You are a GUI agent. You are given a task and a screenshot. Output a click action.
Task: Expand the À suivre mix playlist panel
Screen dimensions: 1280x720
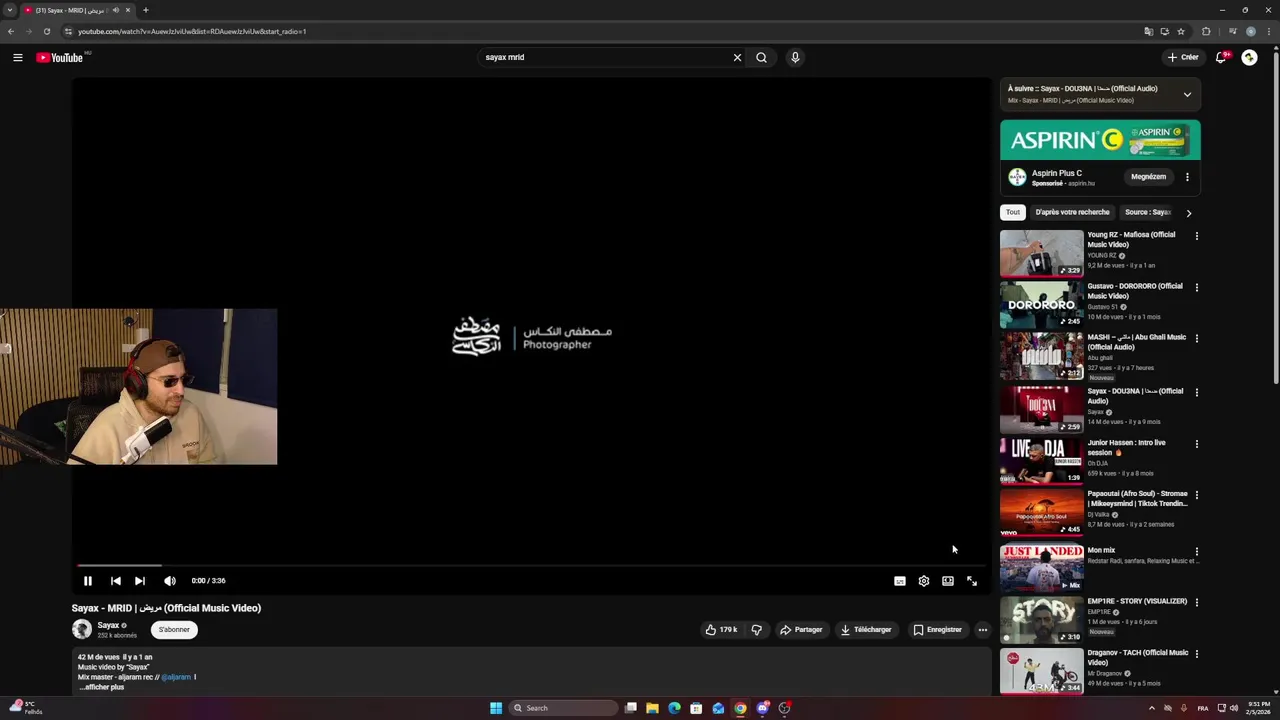[x=1187, y=95]
